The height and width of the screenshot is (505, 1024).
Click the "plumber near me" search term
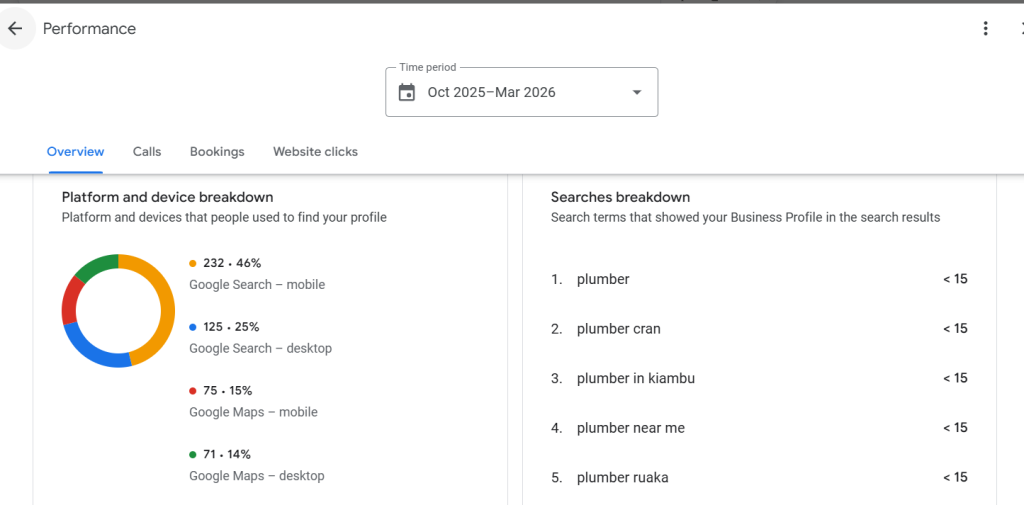point(630,428)
